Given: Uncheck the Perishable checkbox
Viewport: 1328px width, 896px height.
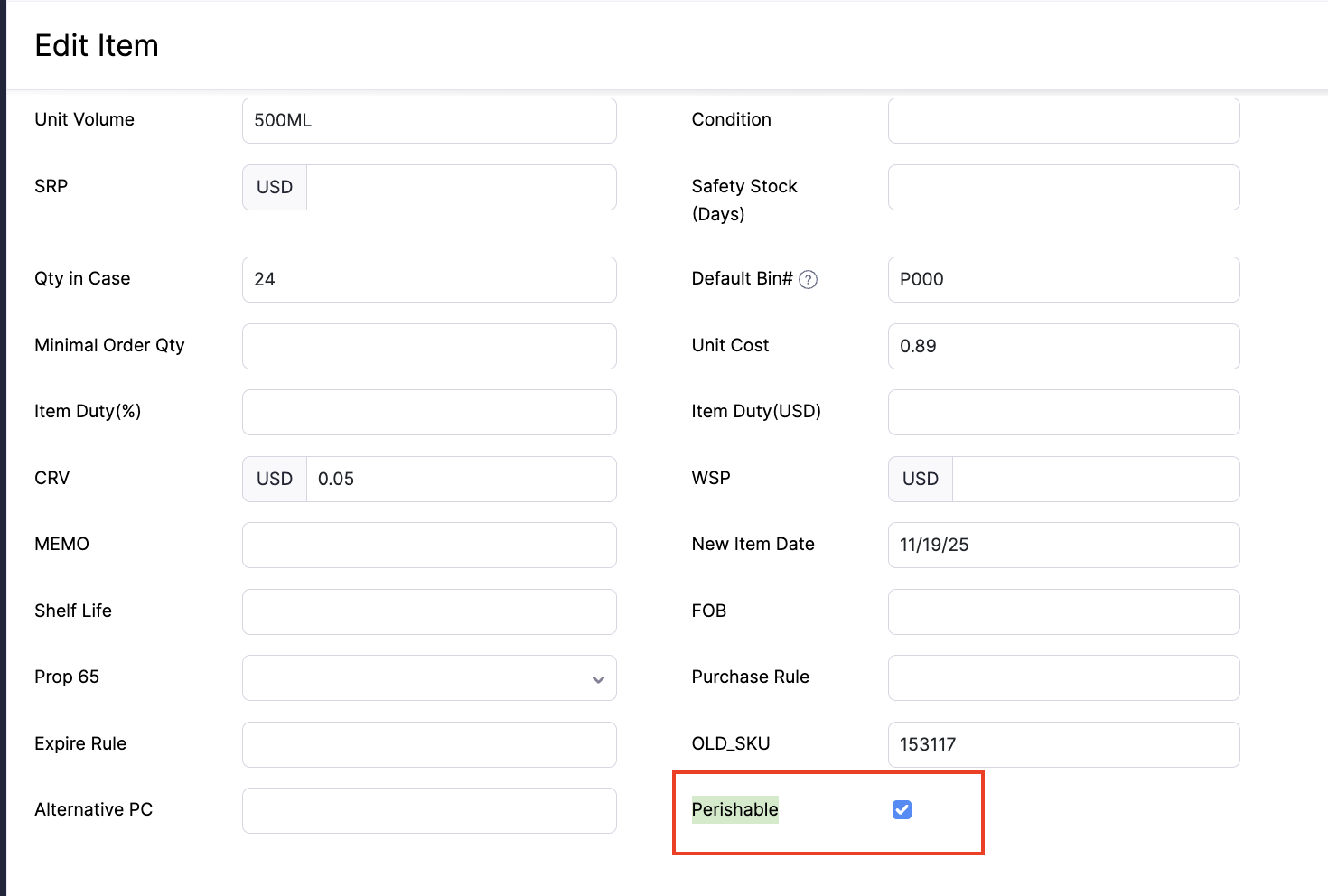Looking at the screenshot, I should tap(902, 809).
